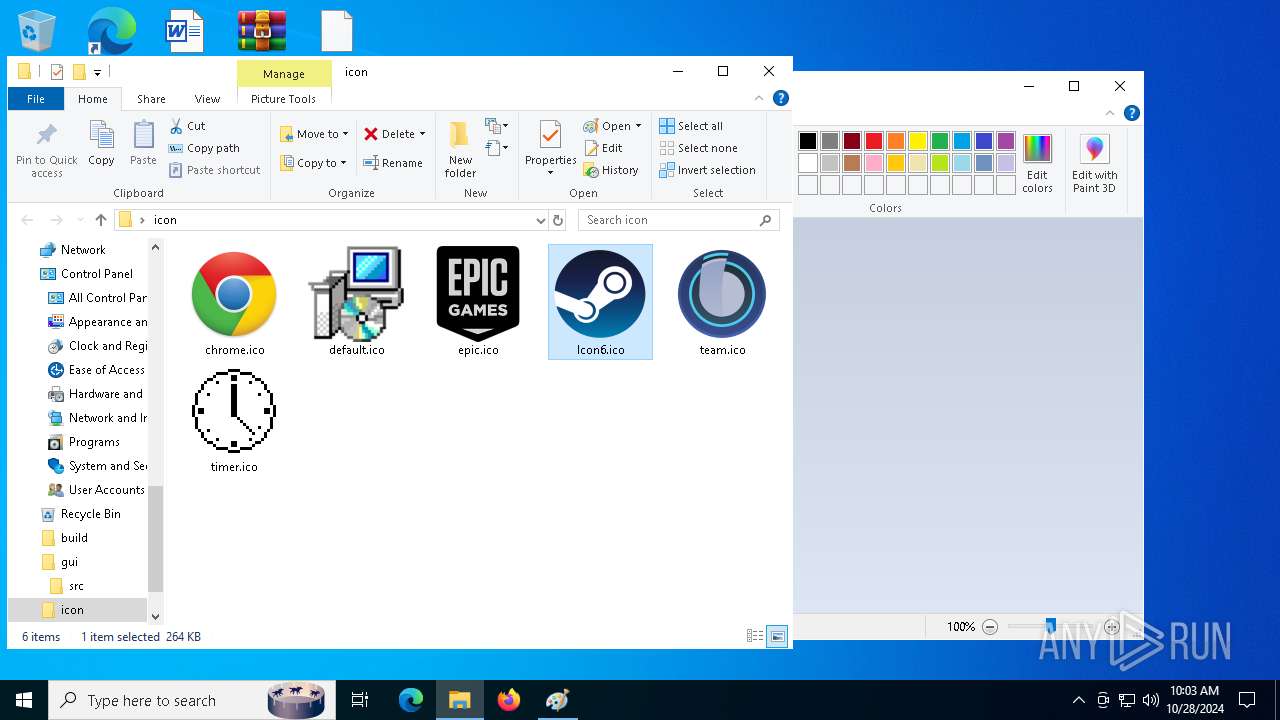Open Firefox from the taskbar
1280x720 pixels.
pyautogui.click(x=509, y=700)
